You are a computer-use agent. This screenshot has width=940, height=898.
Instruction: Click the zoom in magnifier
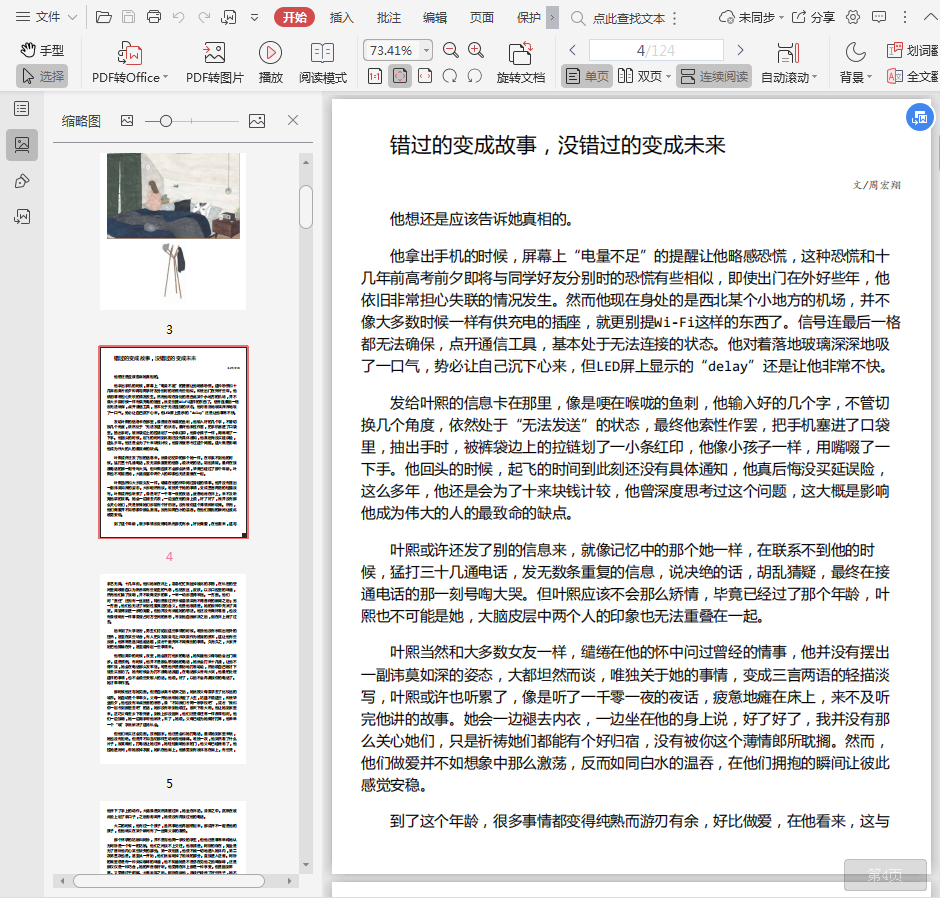(x=476, y=50)
